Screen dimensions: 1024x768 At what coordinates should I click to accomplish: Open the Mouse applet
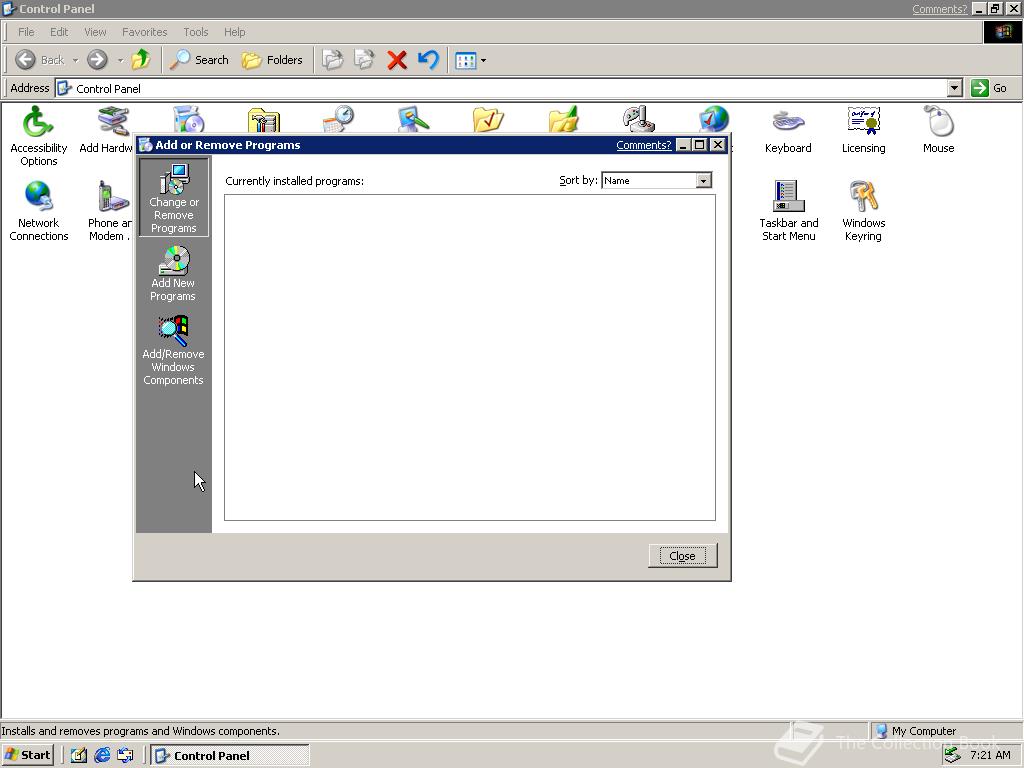(938, 130)
